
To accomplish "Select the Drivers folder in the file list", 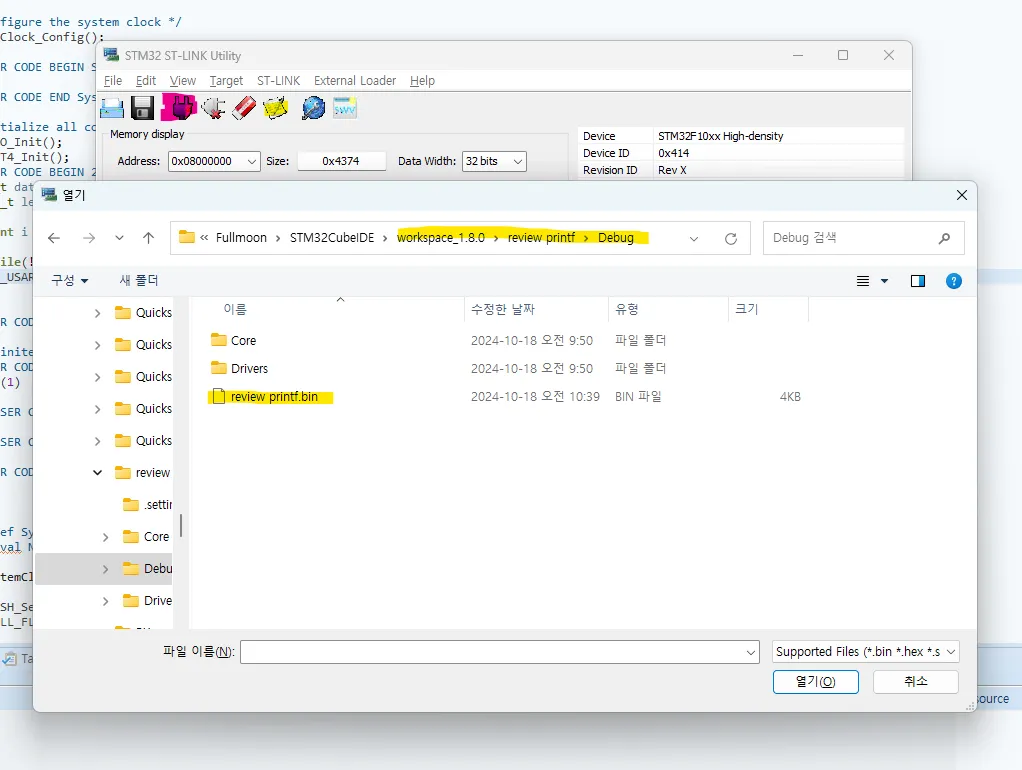I will tap(249, 368).
